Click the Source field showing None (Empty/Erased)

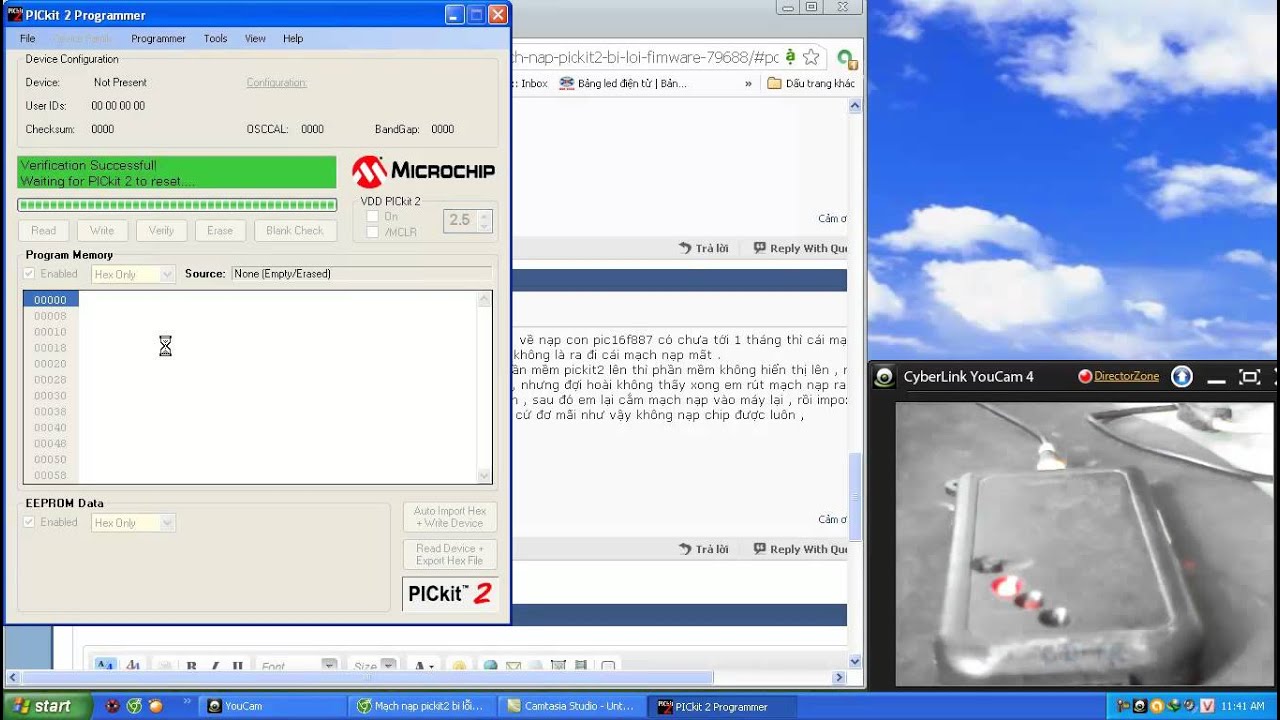click(361, 274)
